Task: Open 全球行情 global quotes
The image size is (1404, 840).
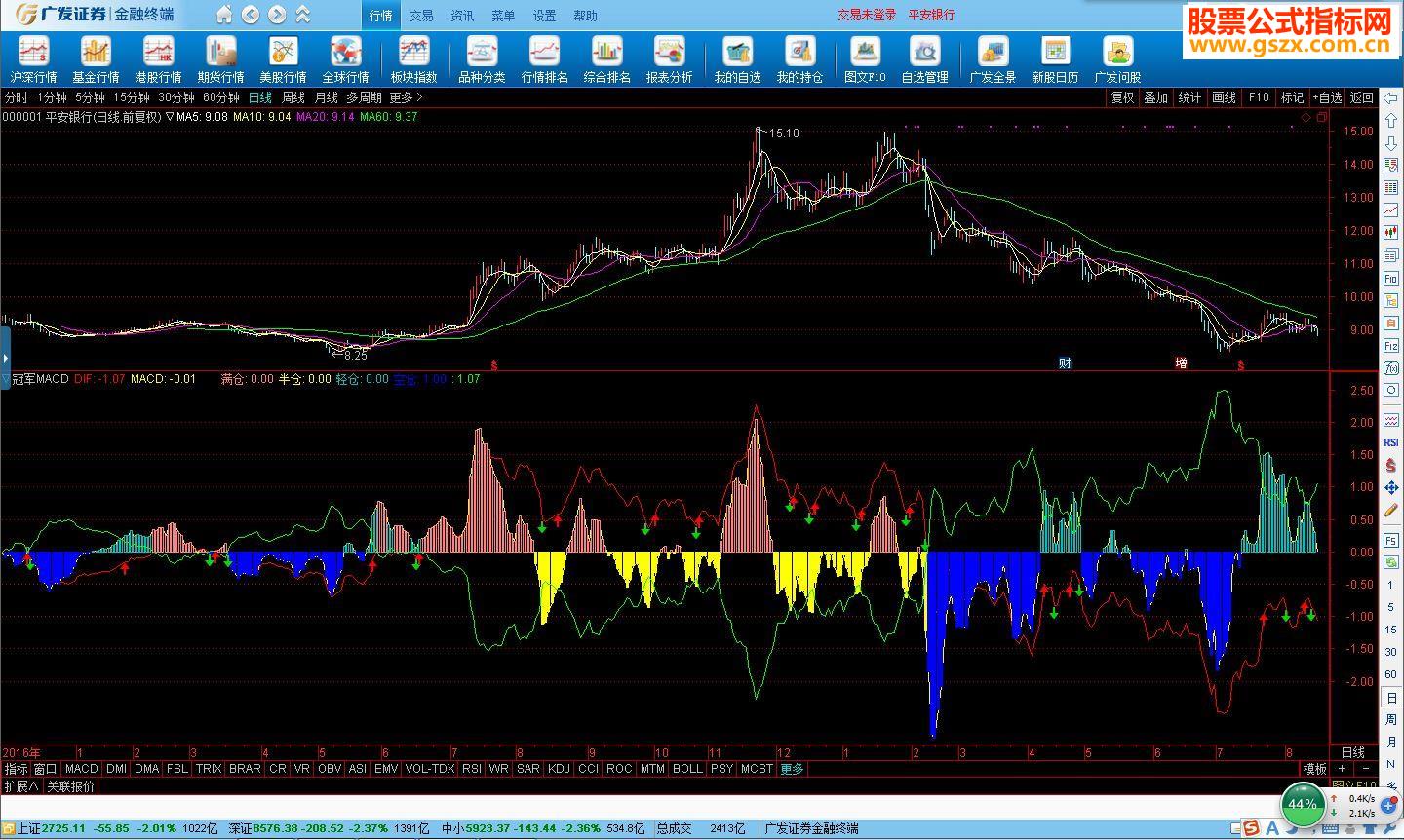Action: click(345, 59)
